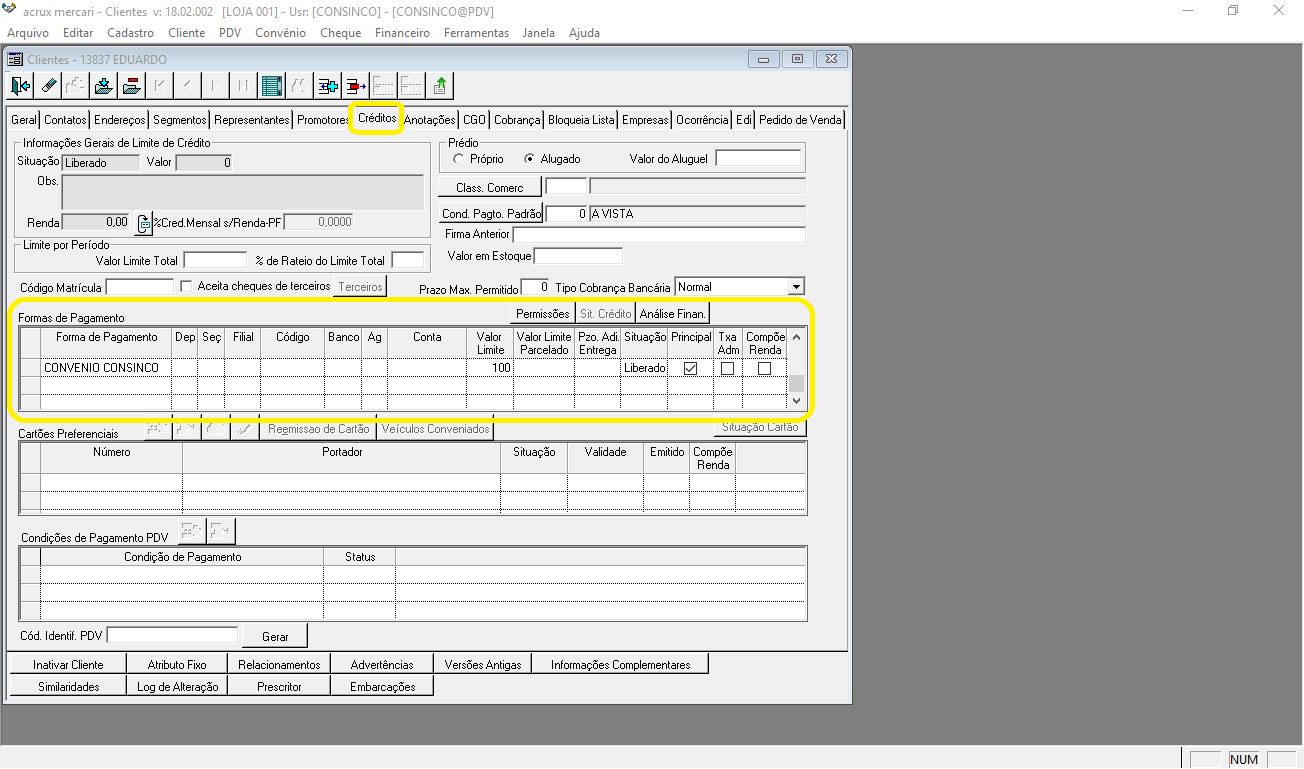
Task: Toggle Txa Adm checkbox for CONVENIO CONSINCO
Action: click(727, 368)
